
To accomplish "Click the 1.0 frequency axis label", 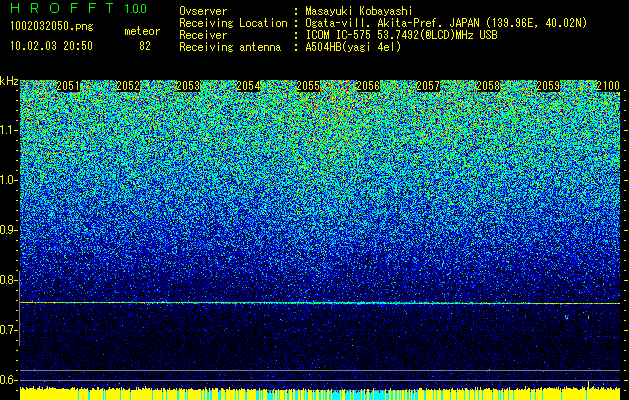I will tap(9, 180).
